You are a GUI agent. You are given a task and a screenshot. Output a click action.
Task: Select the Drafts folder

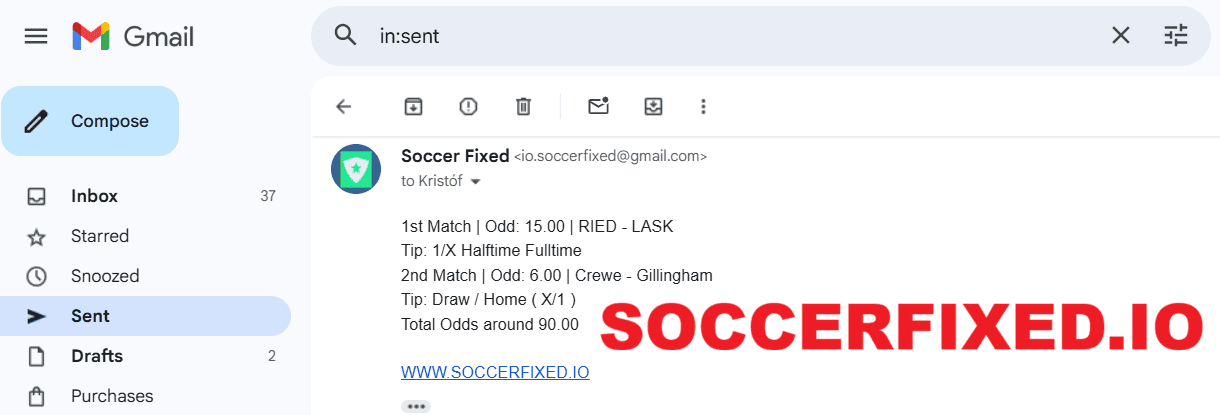tap(96, 356)
